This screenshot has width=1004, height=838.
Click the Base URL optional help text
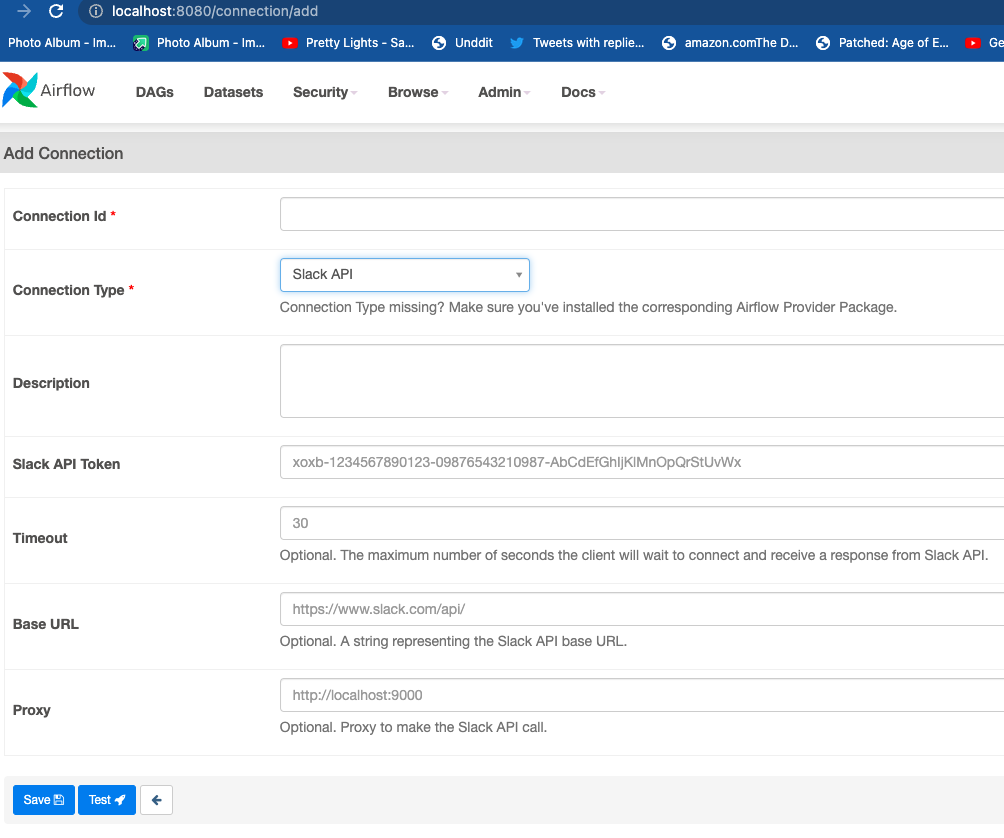[x=453, y=641]
